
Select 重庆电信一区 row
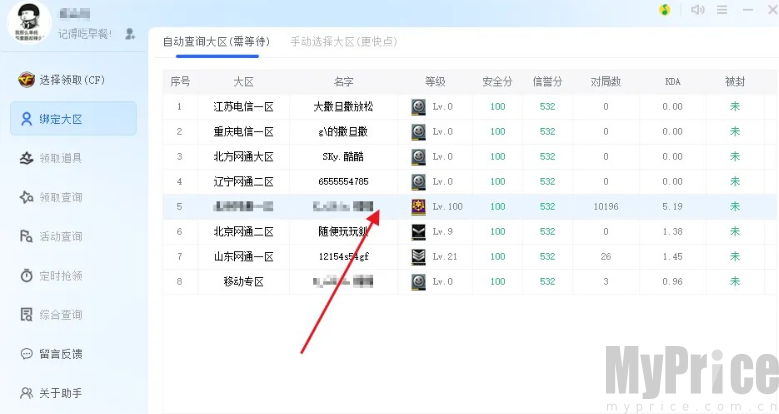pyautogui.click(x=470, y=132)
